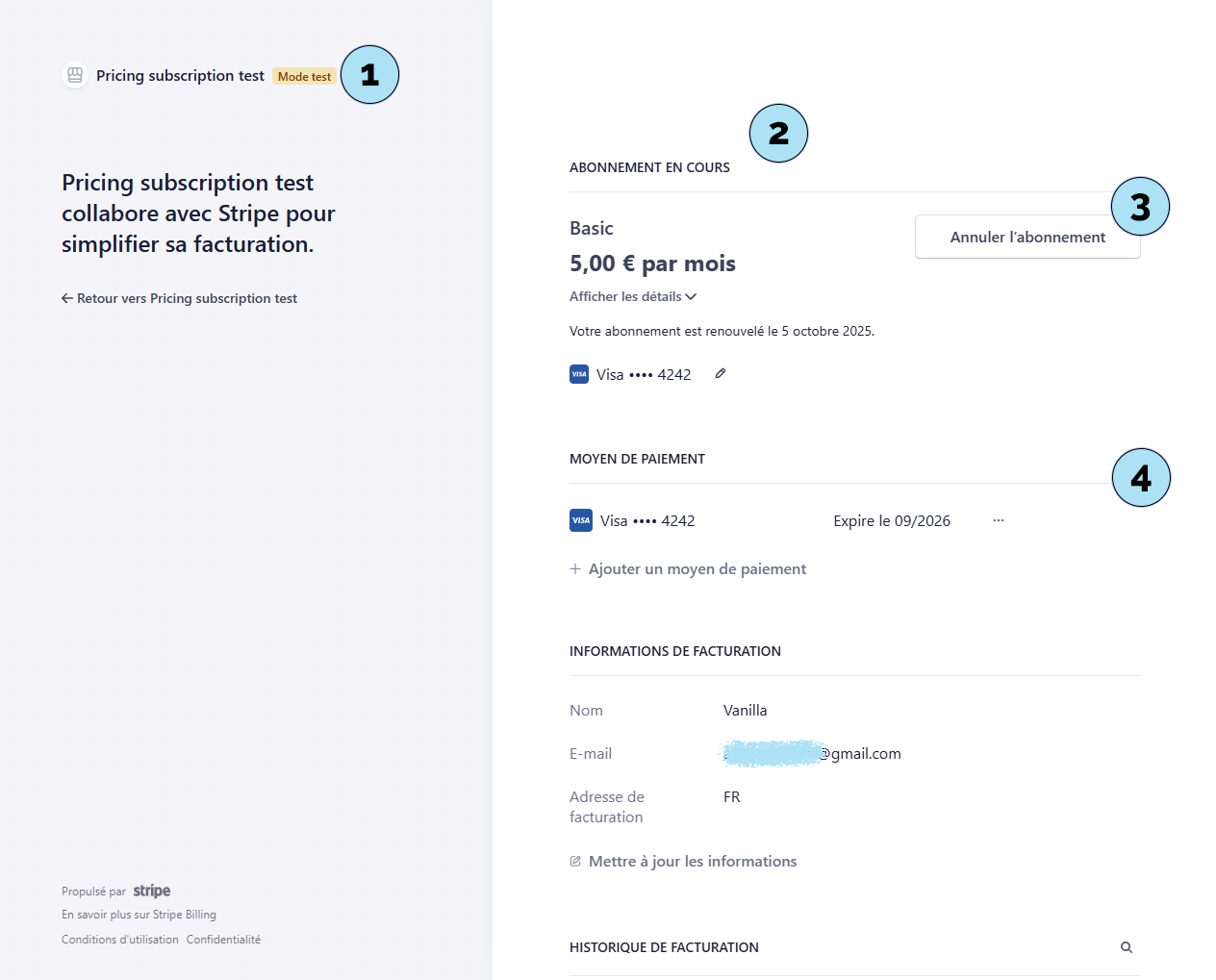Click the plus icon to add payment method

575,568
